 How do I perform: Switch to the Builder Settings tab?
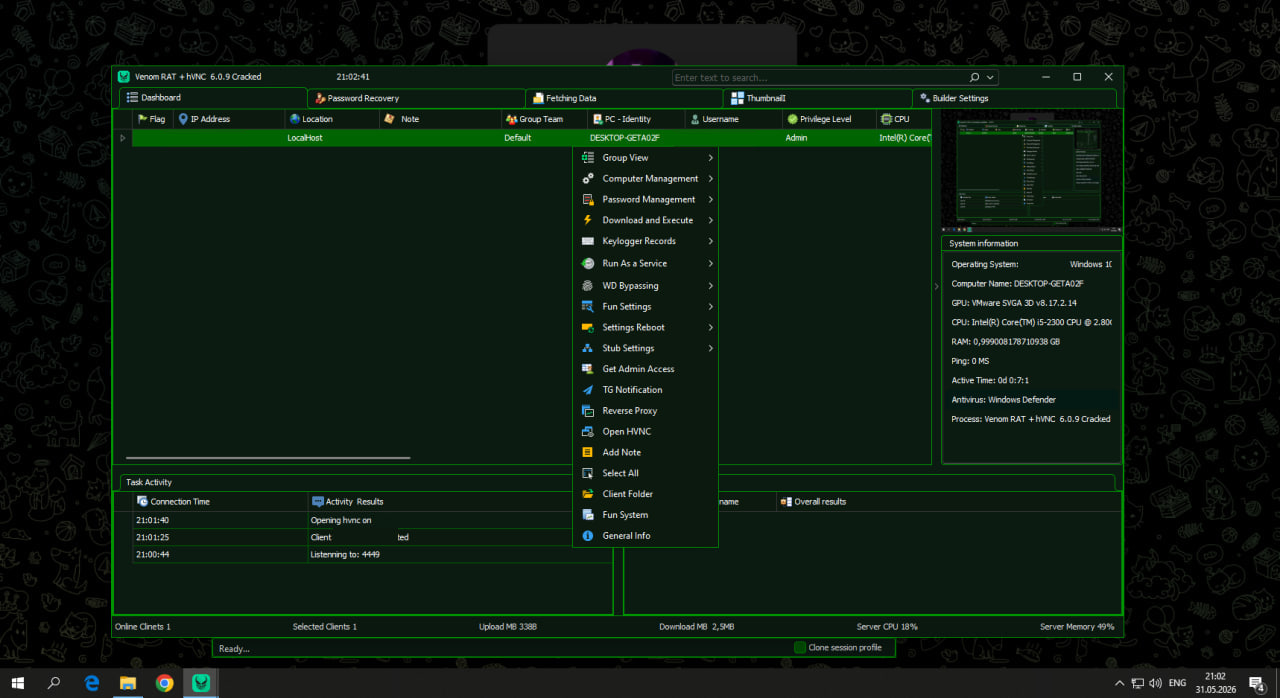(x=1014, y=98)
